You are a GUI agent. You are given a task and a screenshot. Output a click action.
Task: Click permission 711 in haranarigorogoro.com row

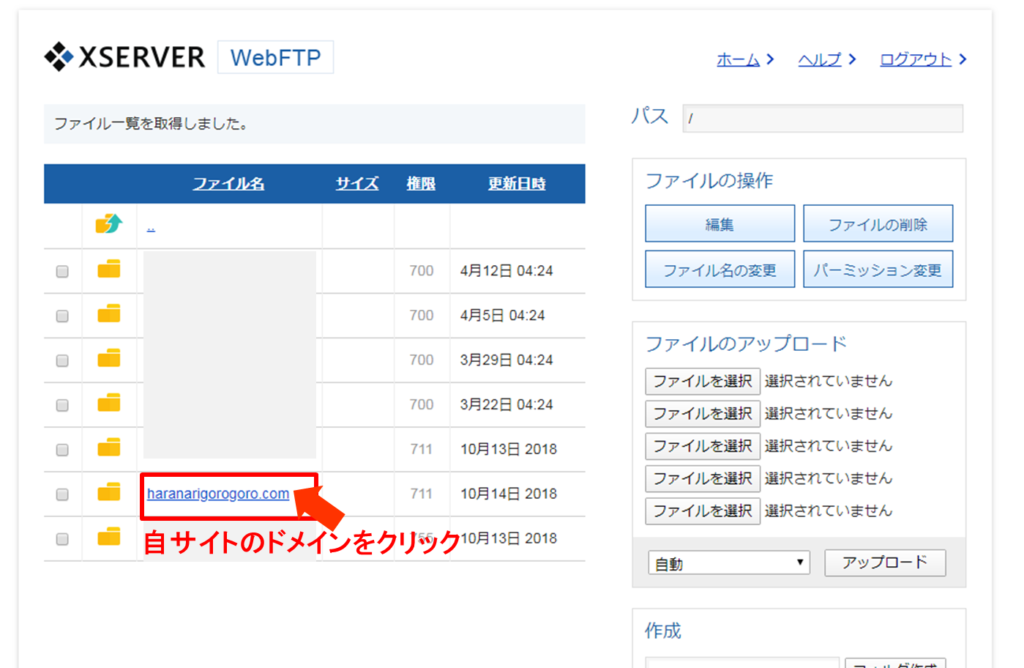tap(421, 494)
